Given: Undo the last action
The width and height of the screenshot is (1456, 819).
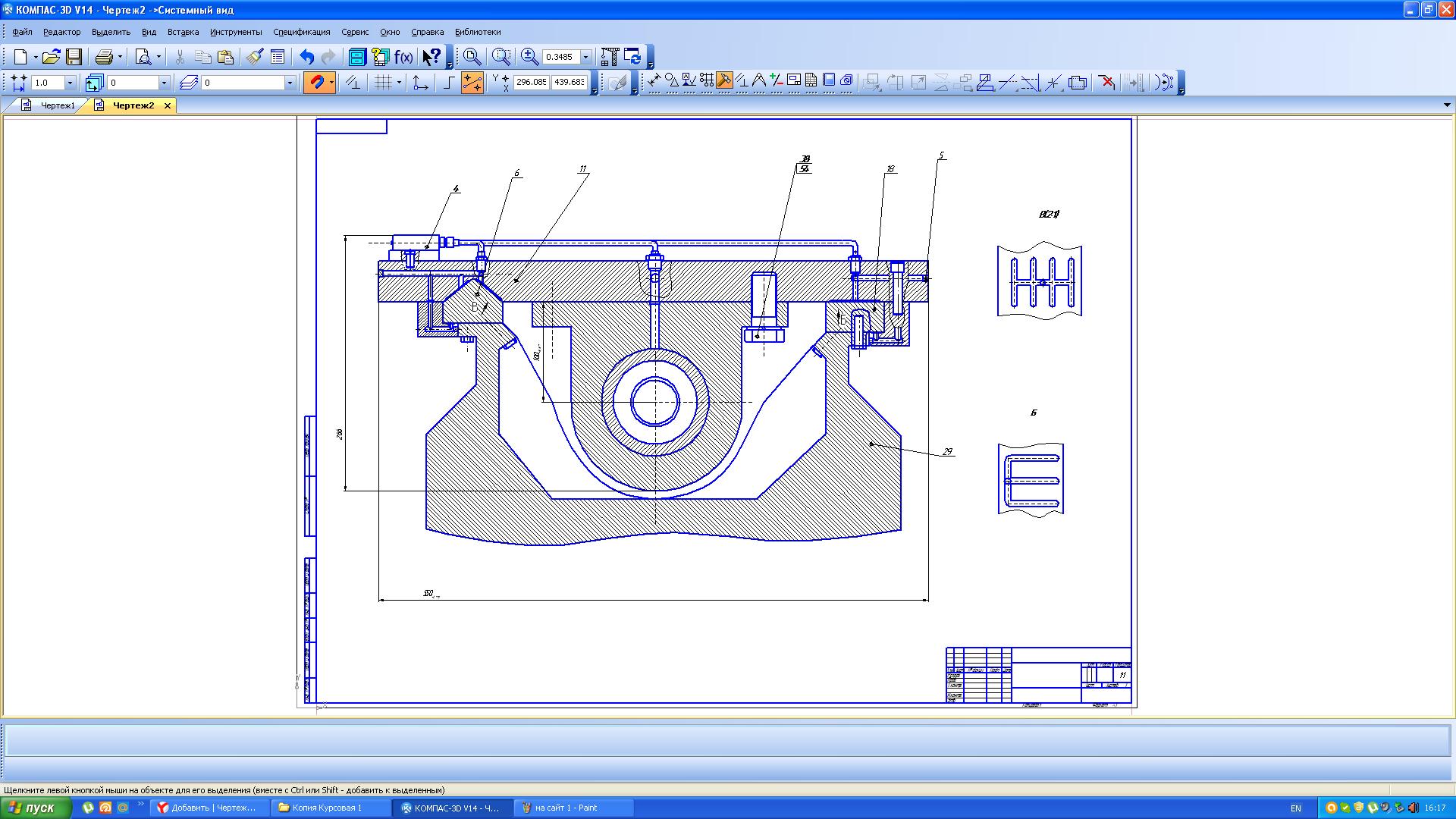Looking at the screenshot, I should tap(306, 57).
